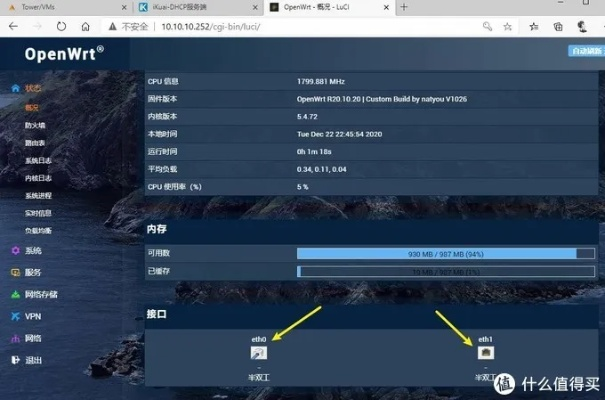The height and width of the screenshot is (400, 605).
Task: Click the 可用数 memory usage bar
Action: pos(446,254)
